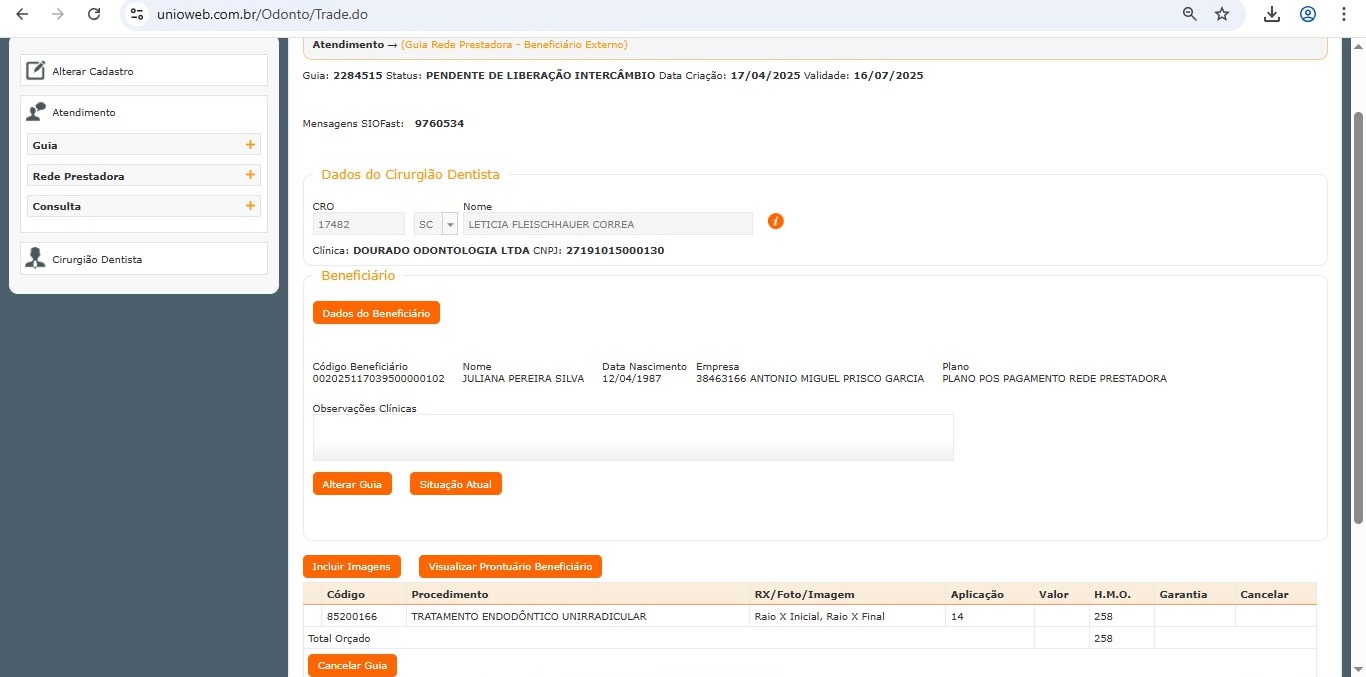
Task: Click the Atendimento person icon
Action: pos(36,112)
